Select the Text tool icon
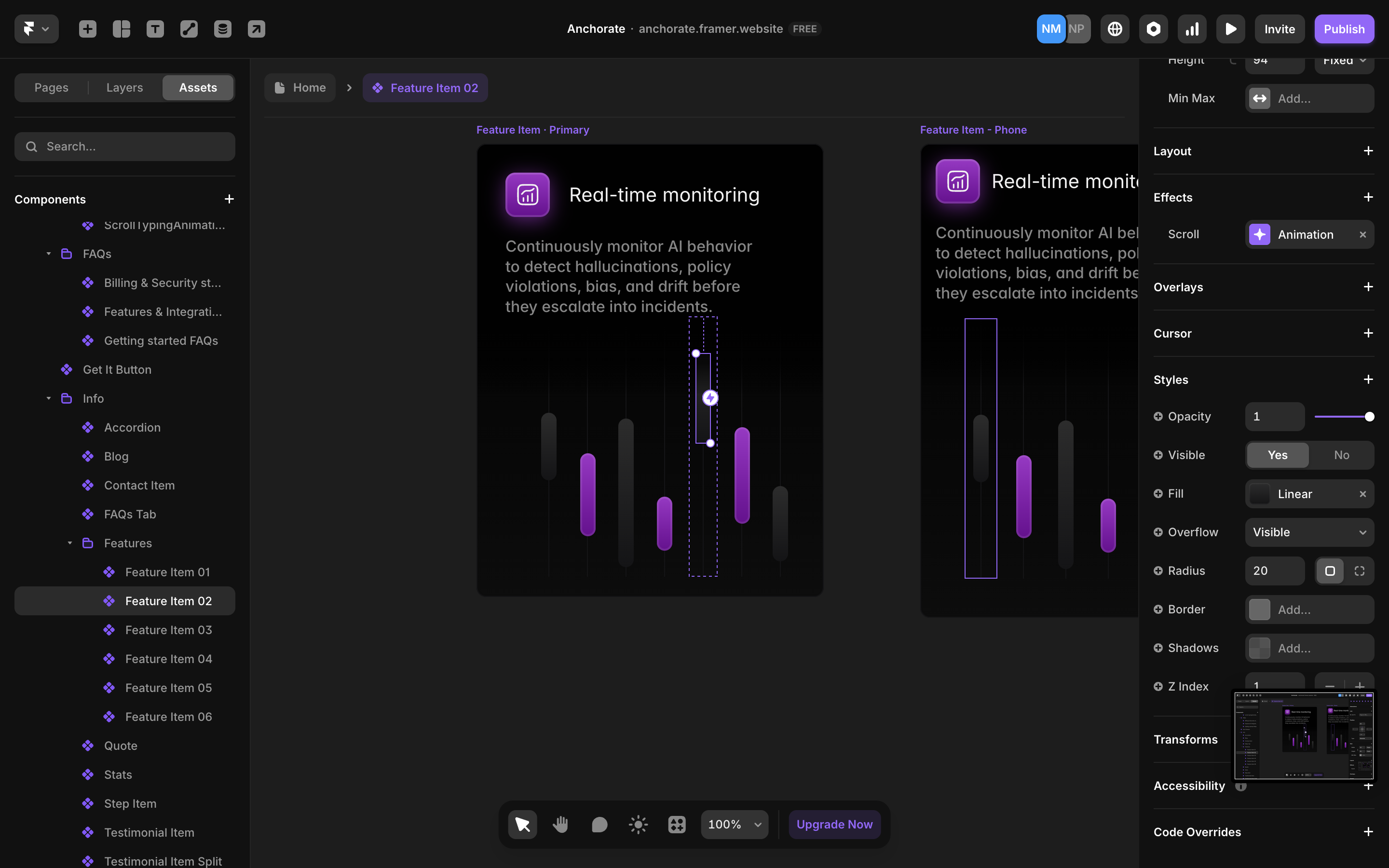This screenshot has width=1389, height=868. (155, 29)
